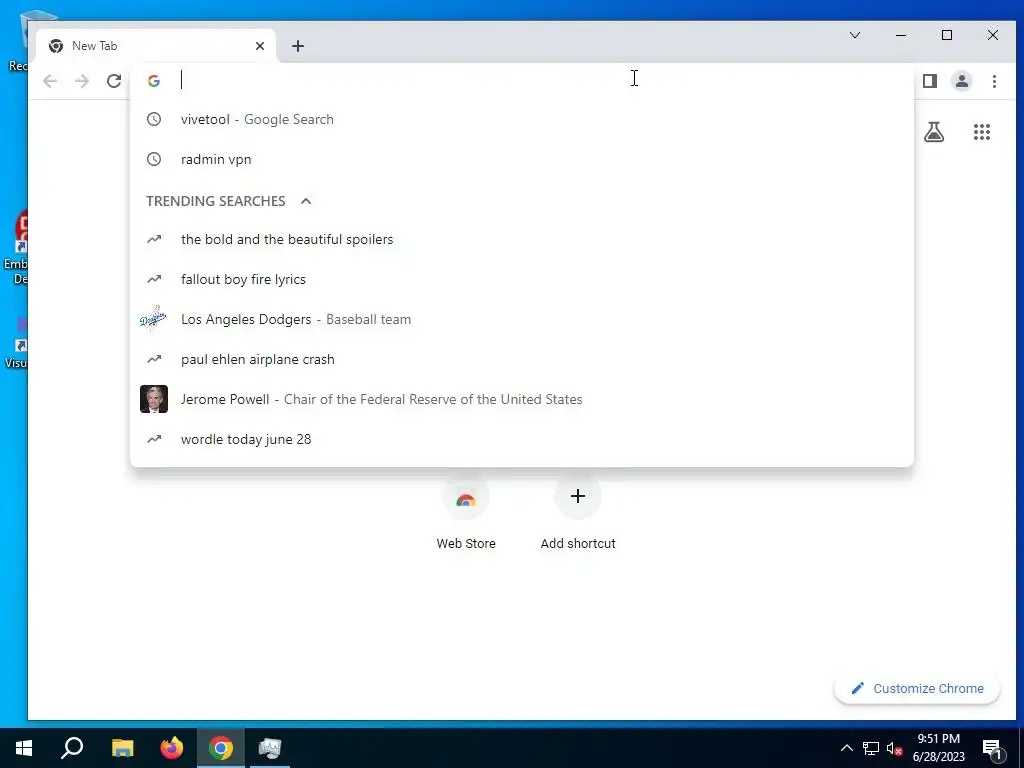Viewport: 1024px width, 768px height.
Task: Open the Chrome side panel
Action: 930,81
